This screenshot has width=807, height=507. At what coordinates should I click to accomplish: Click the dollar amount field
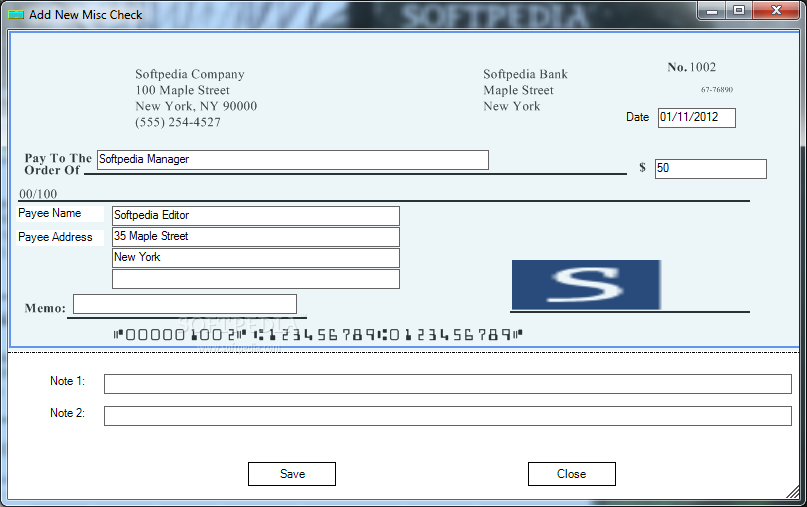[711, 169]
